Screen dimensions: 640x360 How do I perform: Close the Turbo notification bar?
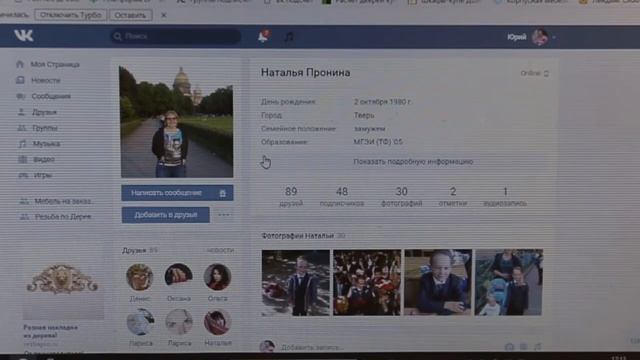click(x=164, y=15)
